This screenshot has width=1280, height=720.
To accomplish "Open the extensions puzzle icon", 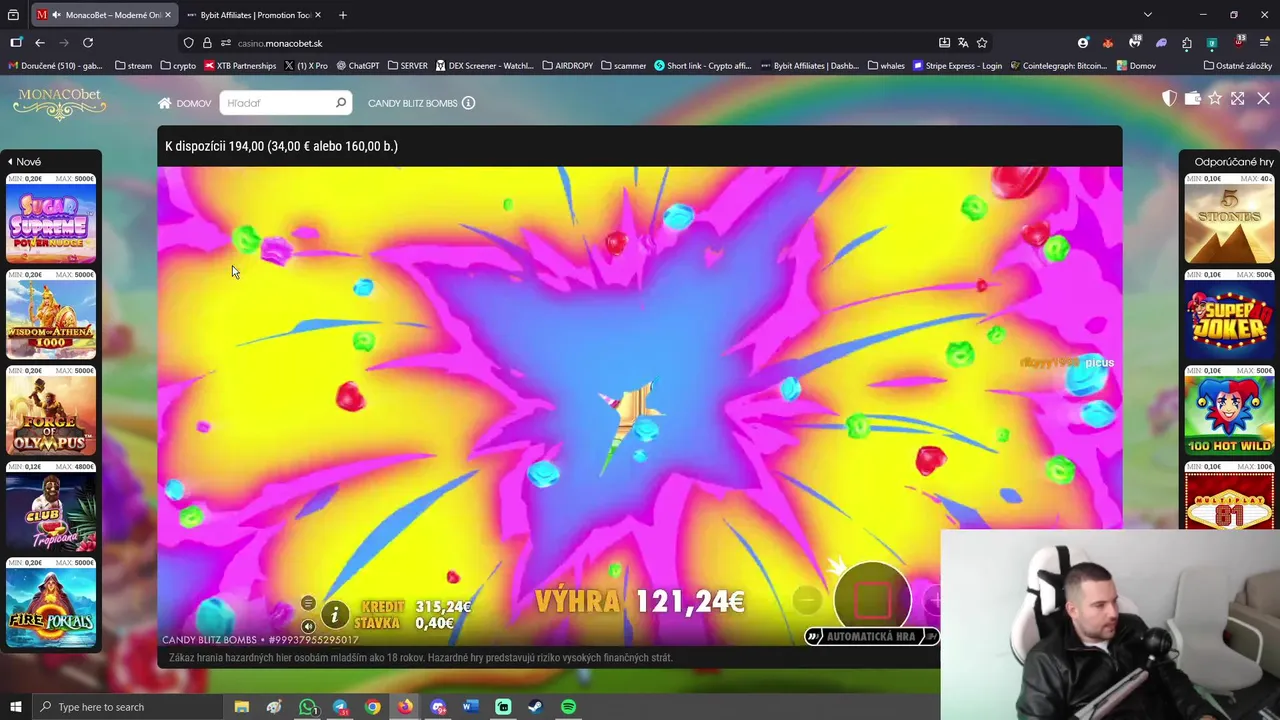I will pyautogui.click(x=1187, y=43).
